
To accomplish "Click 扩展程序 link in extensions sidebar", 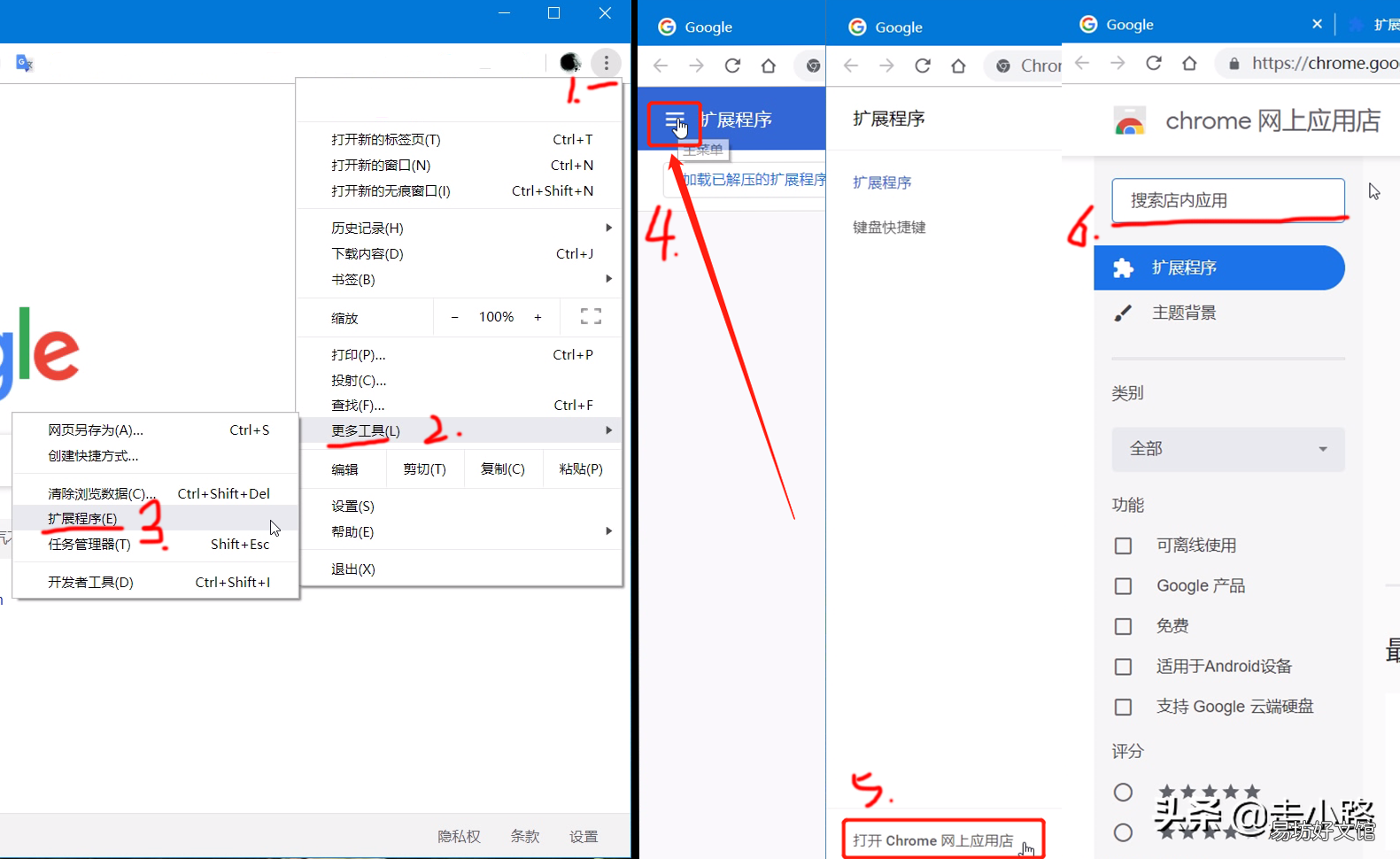I will pyautogui.click(x=882, y=182).
